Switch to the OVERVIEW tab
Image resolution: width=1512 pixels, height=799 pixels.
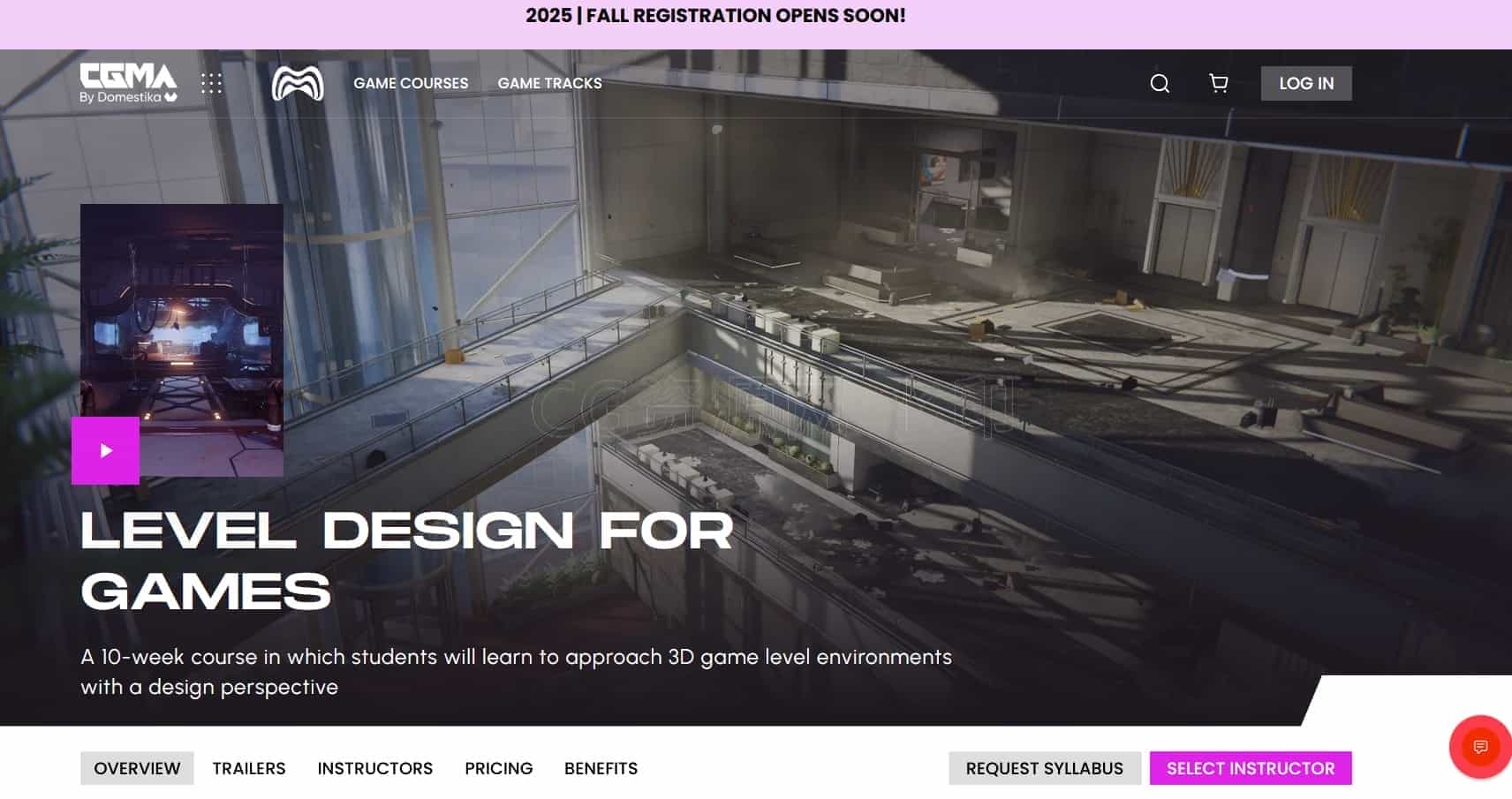tap(136, 768)
